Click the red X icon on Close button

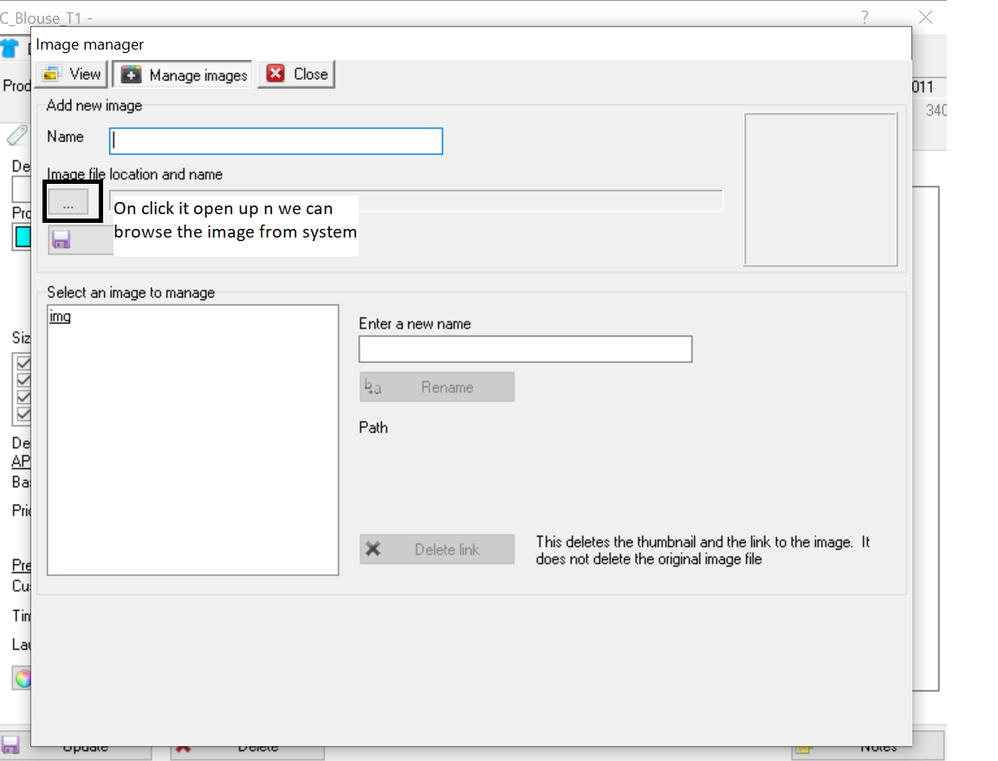coord(276,74)
